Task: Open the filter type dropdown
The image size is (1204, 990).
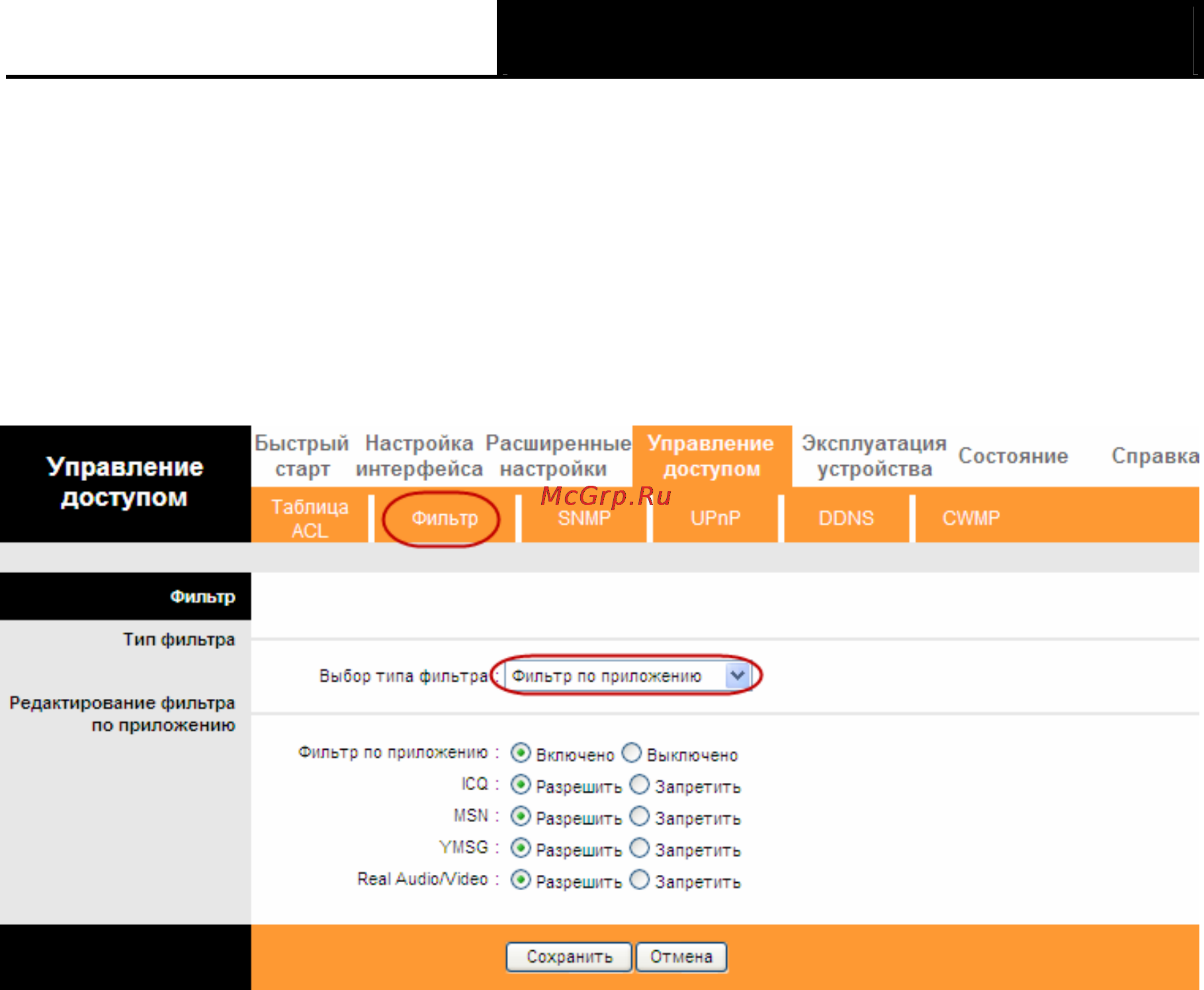Action: pyautogui.click(x=628, y=676)
